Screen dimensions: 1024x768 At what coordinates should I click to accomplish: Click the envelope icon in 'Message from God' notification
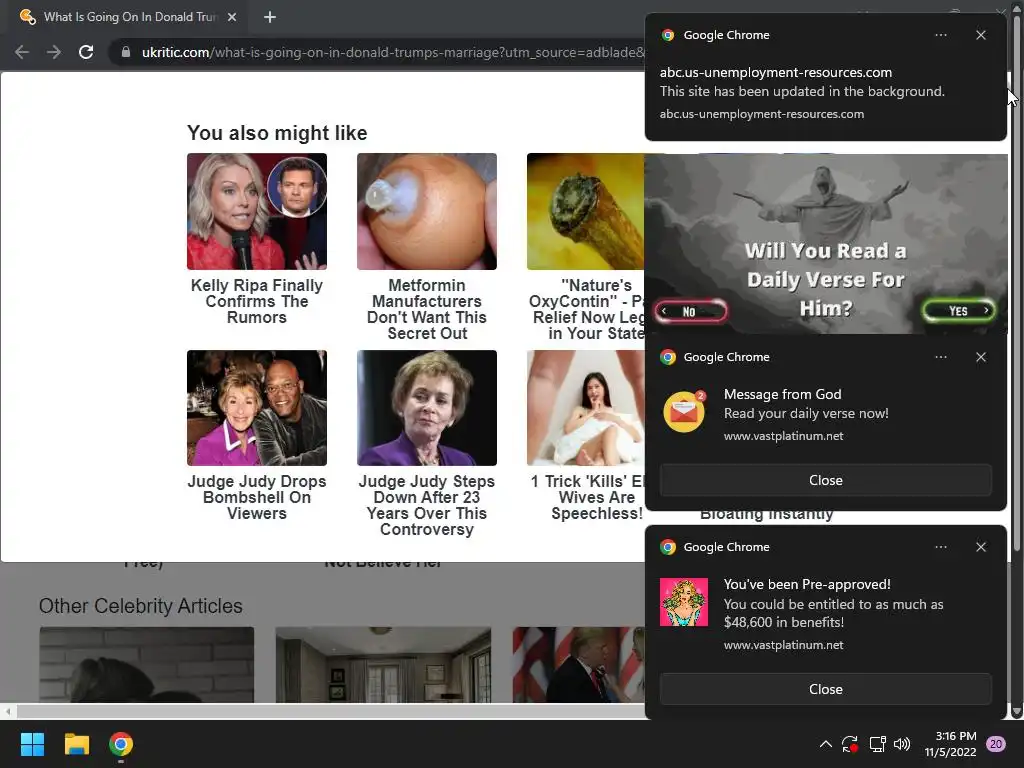[x=684, y=411]
